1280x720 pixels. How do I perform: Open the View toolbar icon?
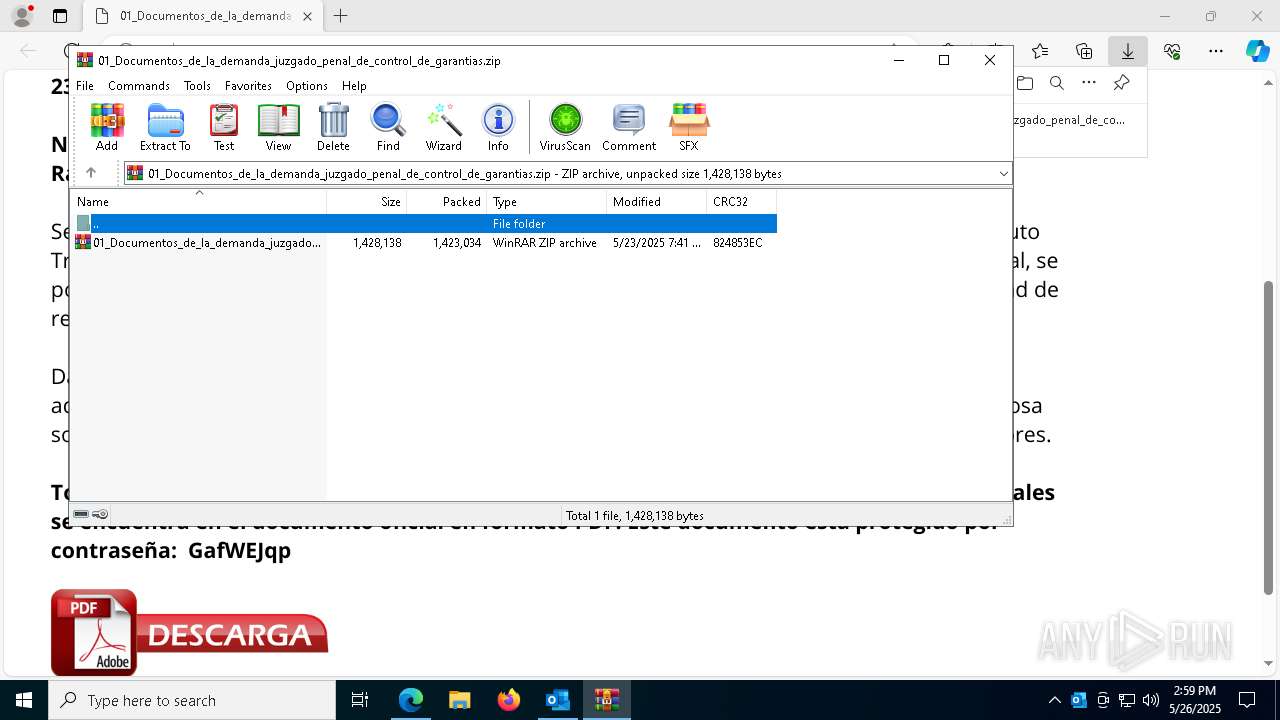pos(278,127)
